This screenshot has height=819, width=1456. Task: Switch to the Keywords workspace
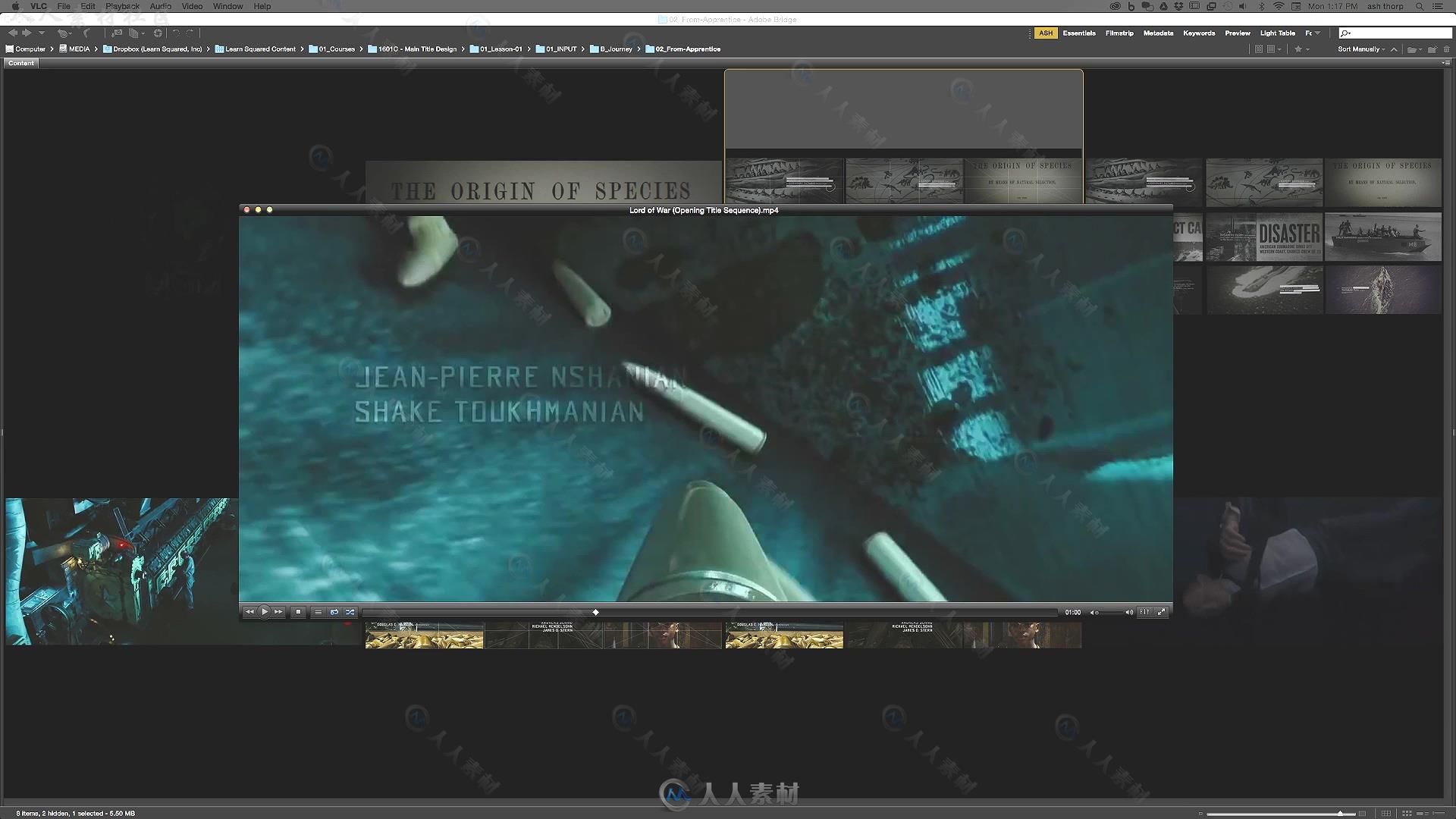click(x=1199, y=33)
